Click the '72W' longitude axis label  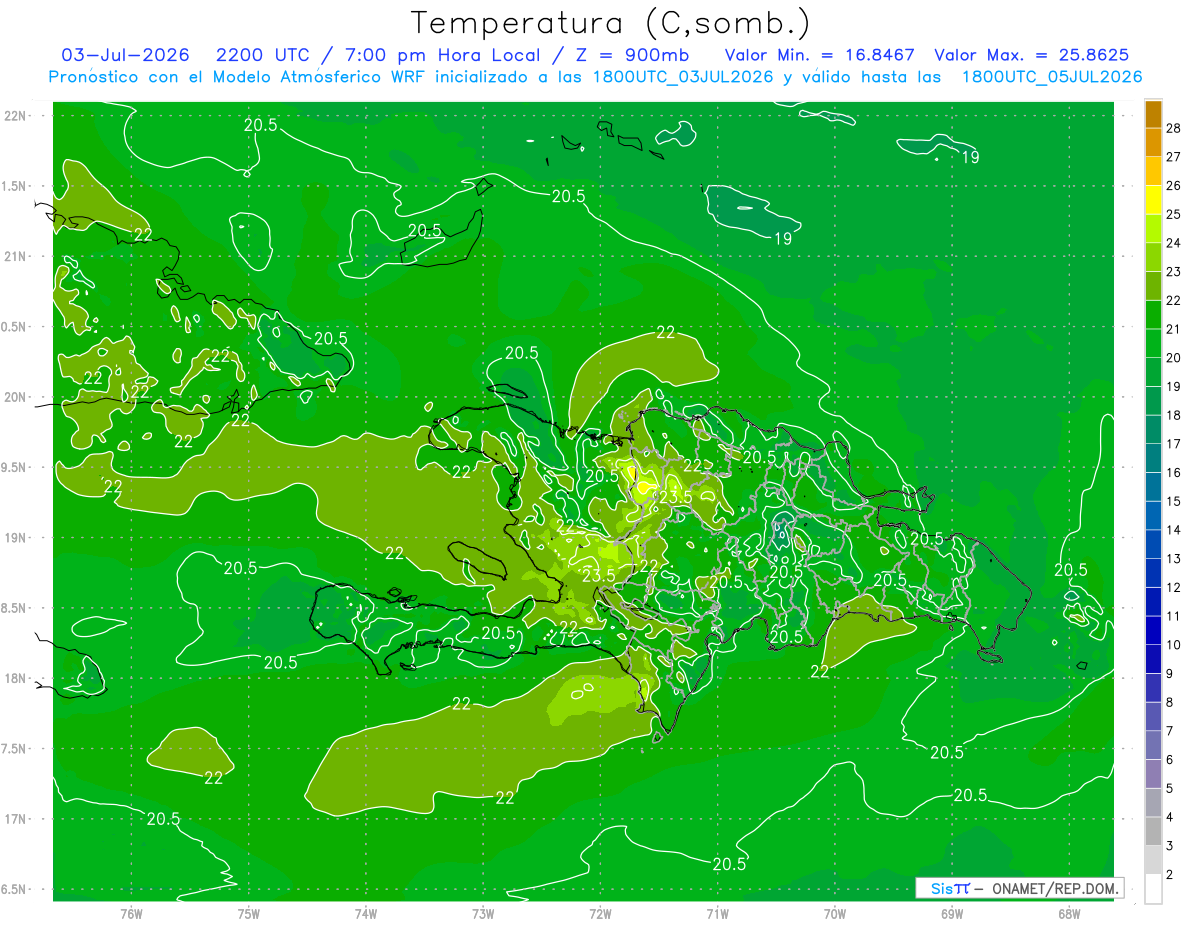600,913
